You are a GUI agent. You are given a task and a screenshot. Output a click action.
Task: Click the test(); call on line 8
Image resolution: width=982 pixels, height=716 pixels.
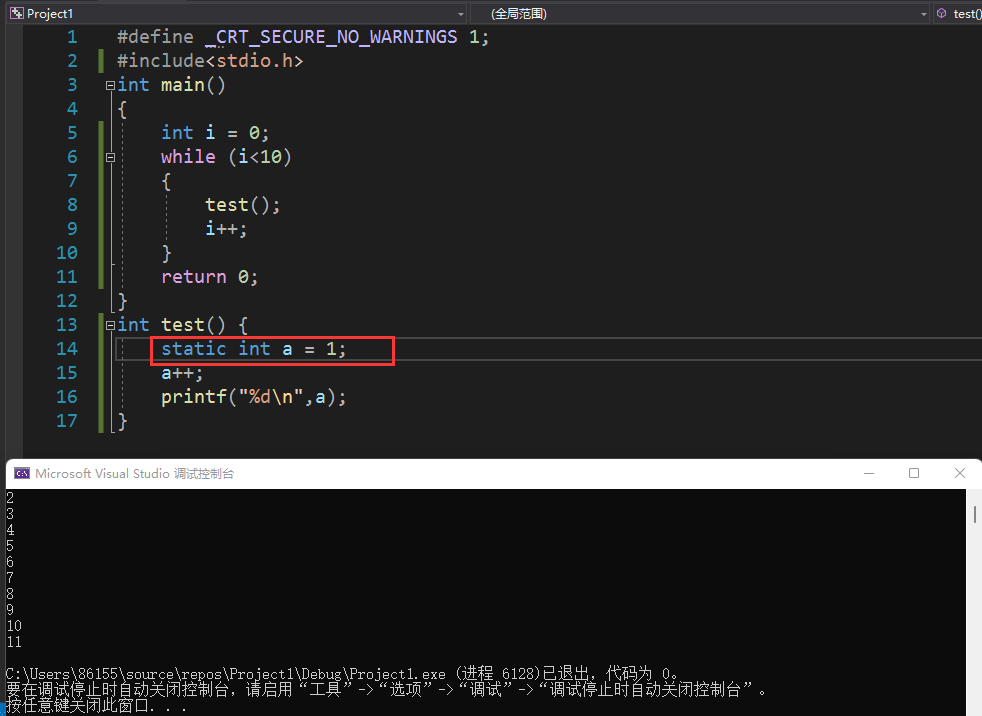pos(242,205)
